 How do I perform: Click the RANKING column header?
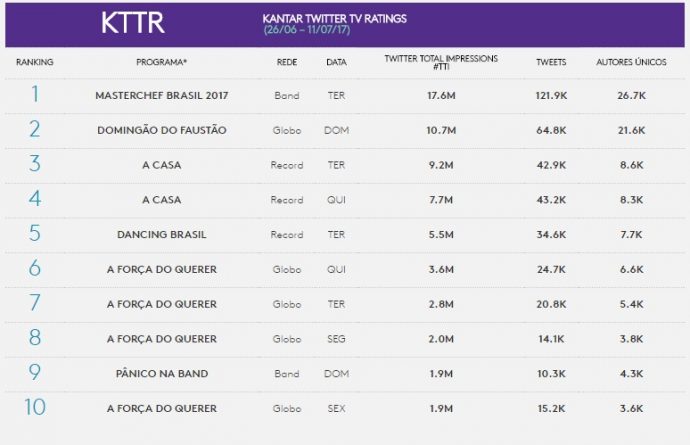(x=35, y=63)
